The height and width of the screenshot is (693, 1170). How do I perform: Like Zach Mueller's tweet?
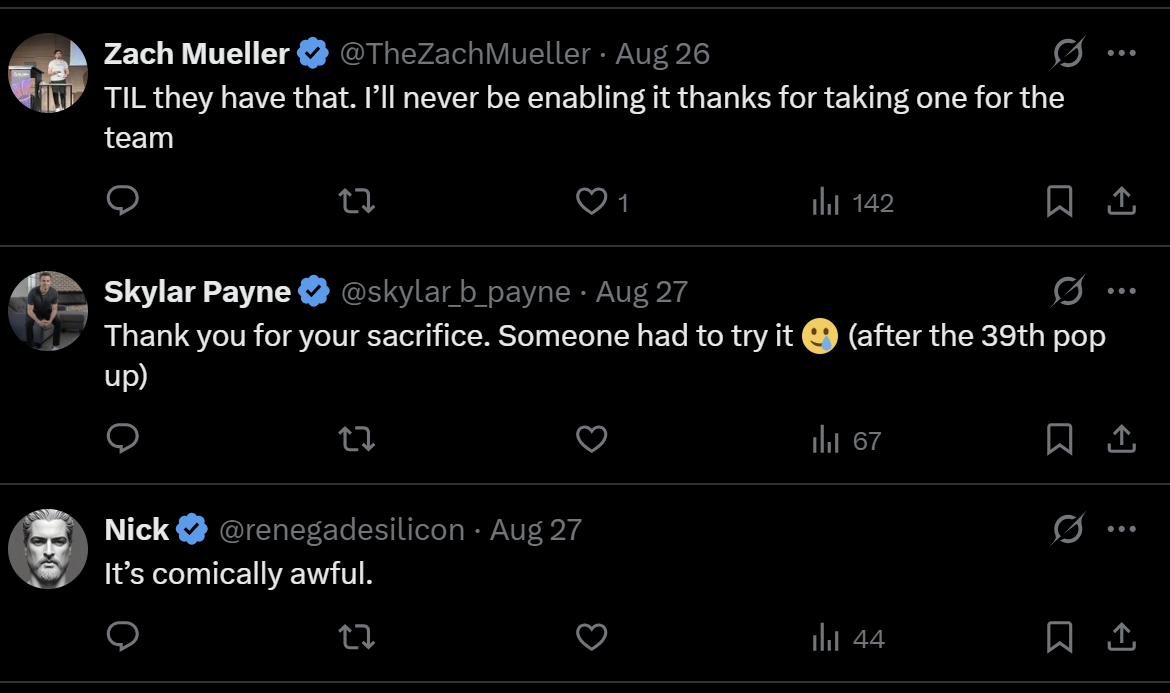click(592, 202)
